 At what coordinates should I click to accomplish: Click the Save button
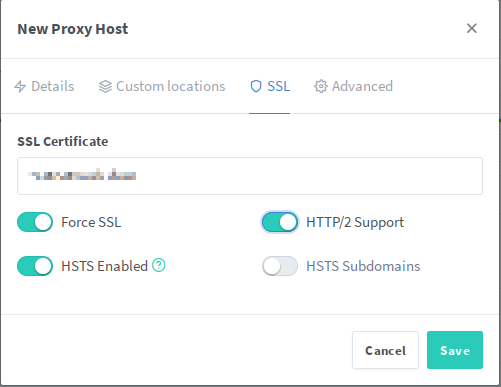[x=455, y=350]
